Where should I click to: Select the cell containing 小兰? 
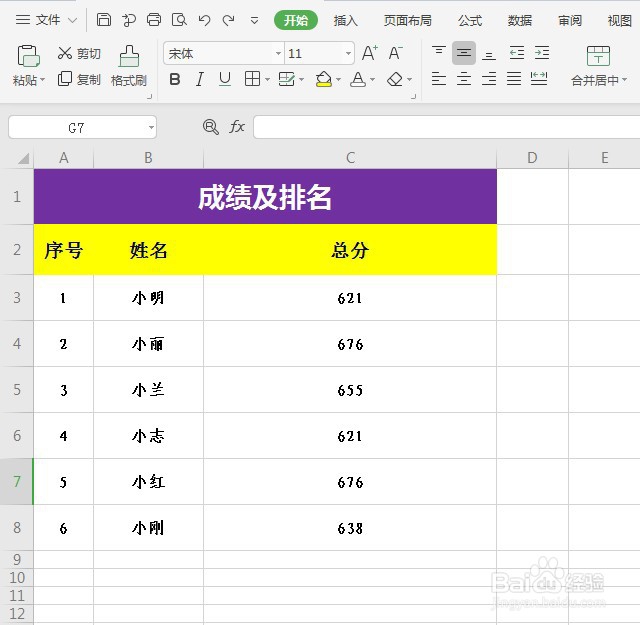click(x=148, y=389)
